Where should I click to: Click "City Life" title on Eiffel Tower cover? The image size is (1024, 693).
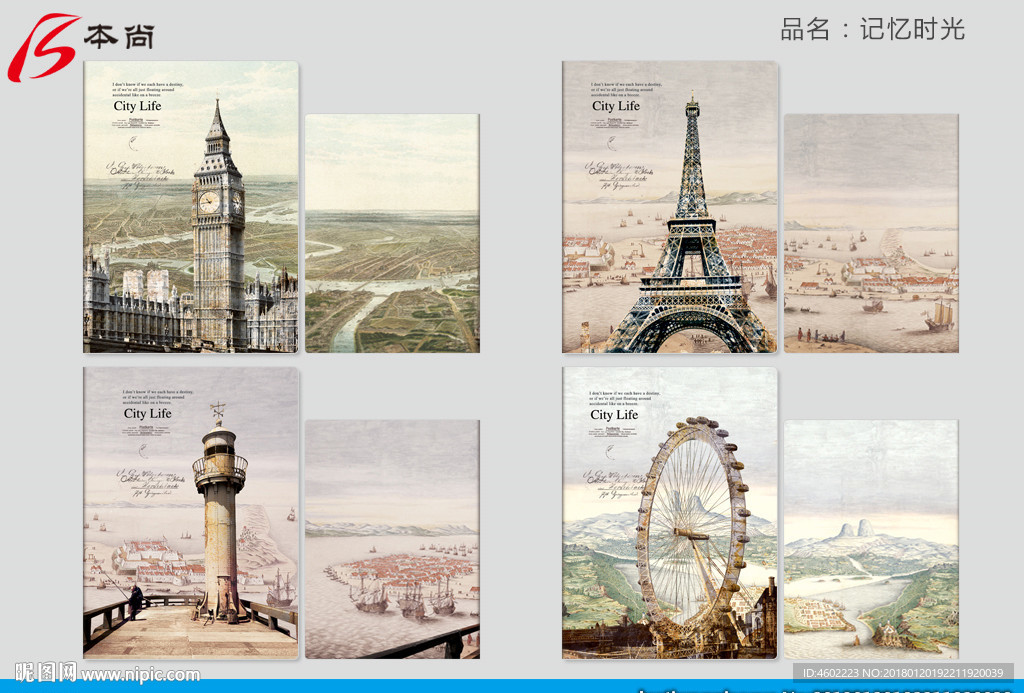pos(616,106)
